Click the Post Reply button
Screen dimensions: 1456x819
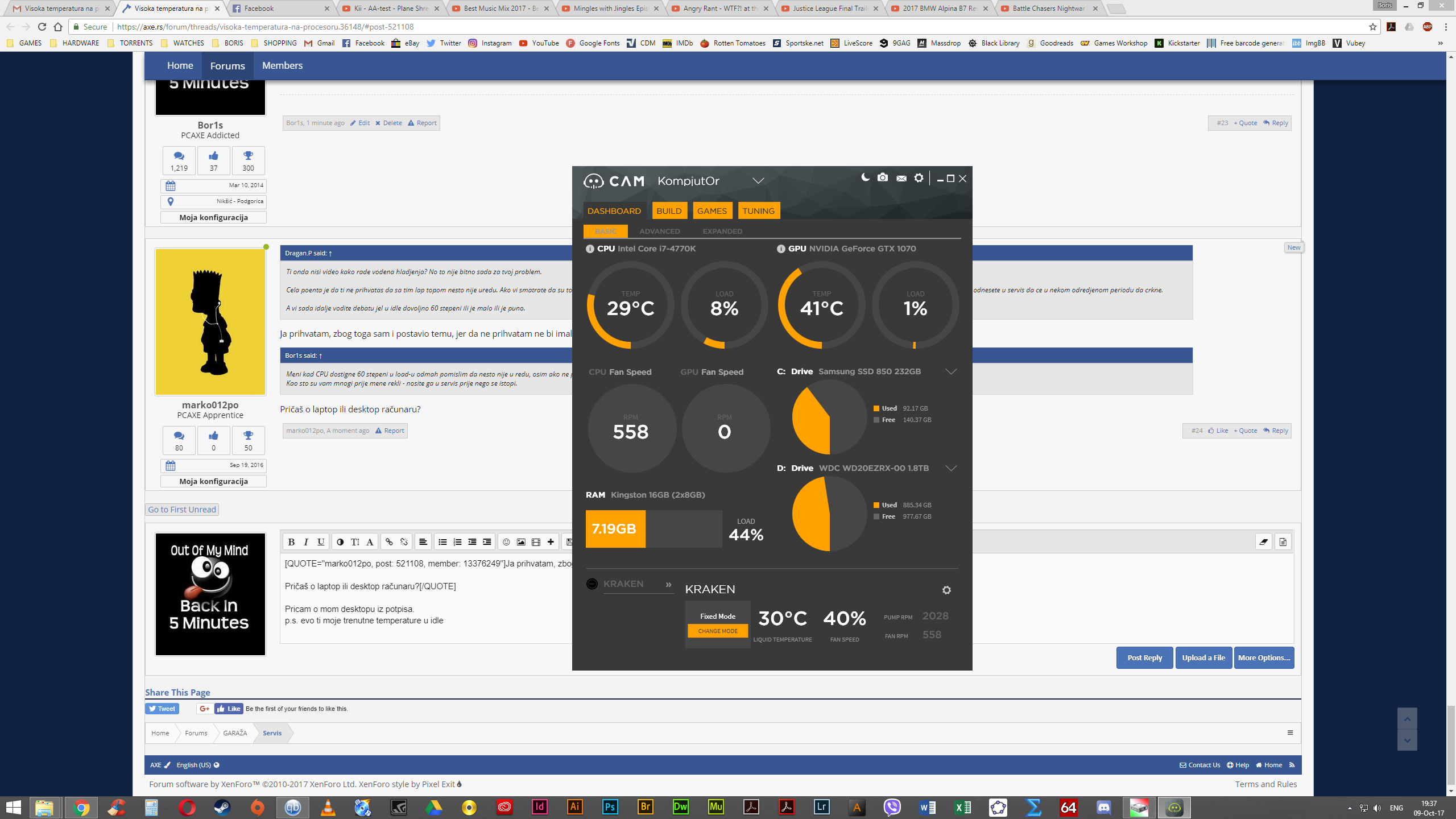point(1144,657)
